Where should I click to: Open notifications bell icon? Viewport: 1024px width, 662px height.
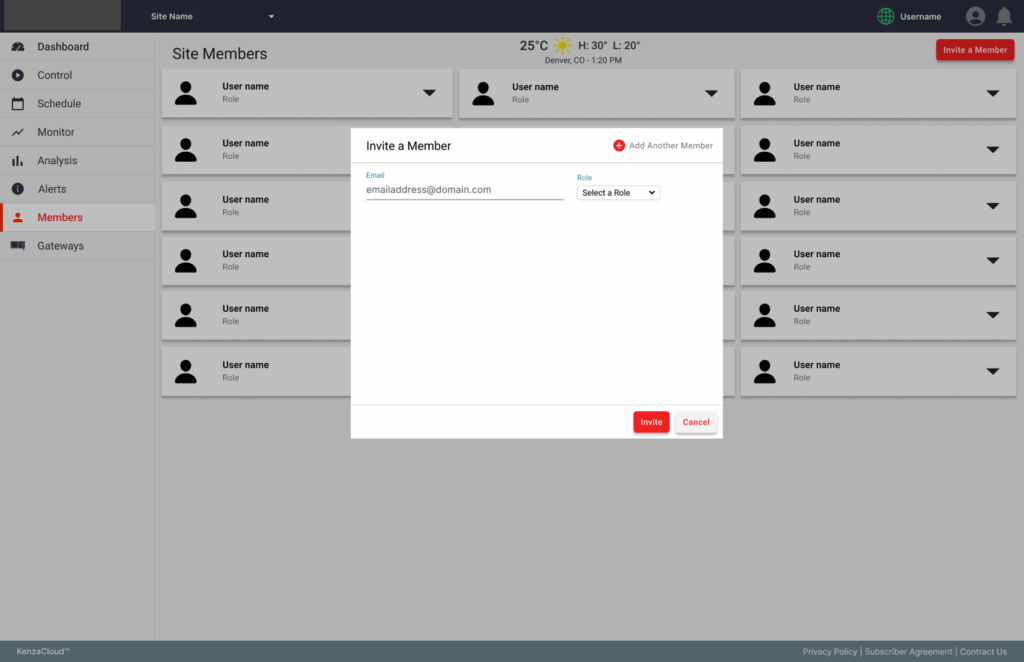point(1004,16)
